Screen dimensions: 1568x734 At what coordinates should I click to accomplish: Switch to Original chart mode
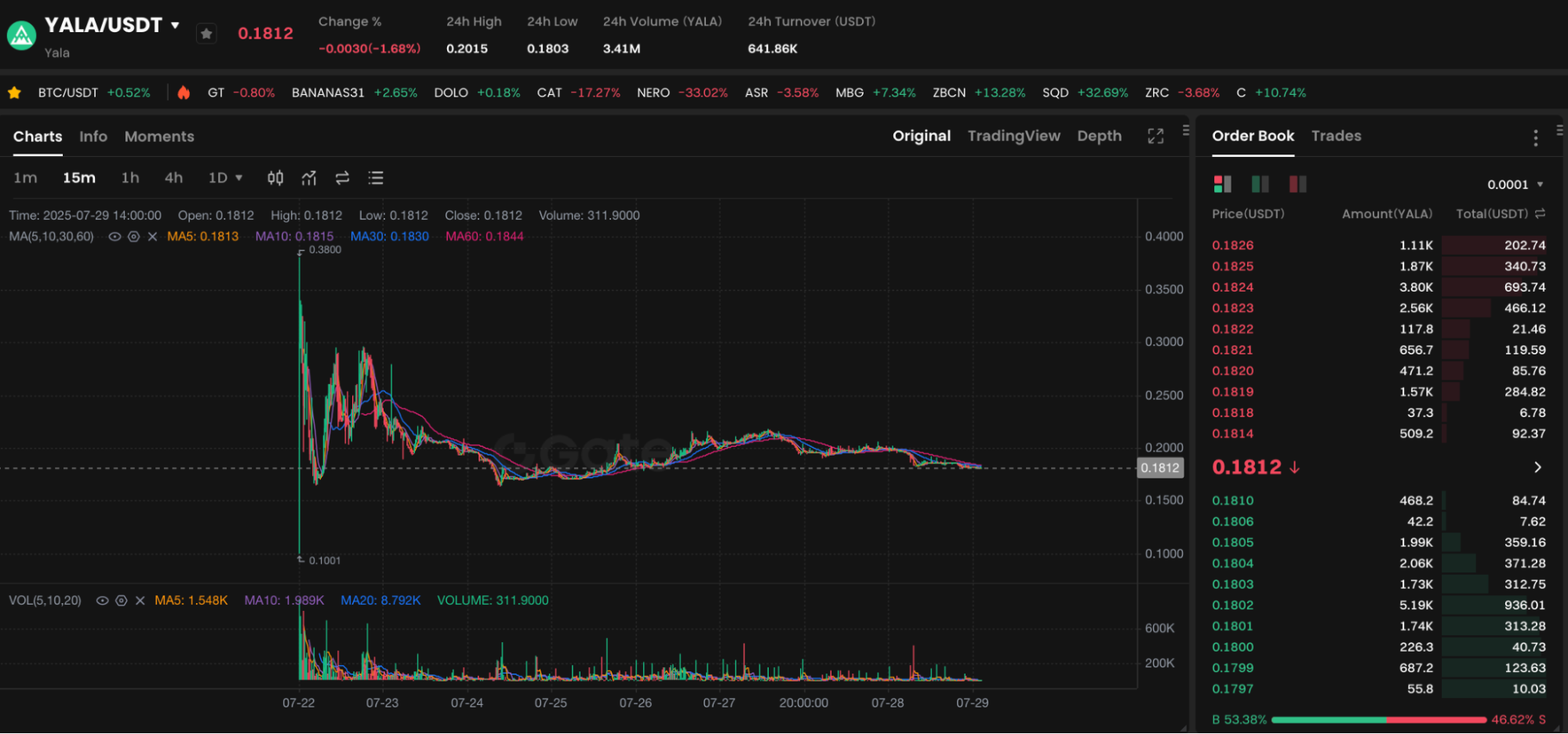922,136
